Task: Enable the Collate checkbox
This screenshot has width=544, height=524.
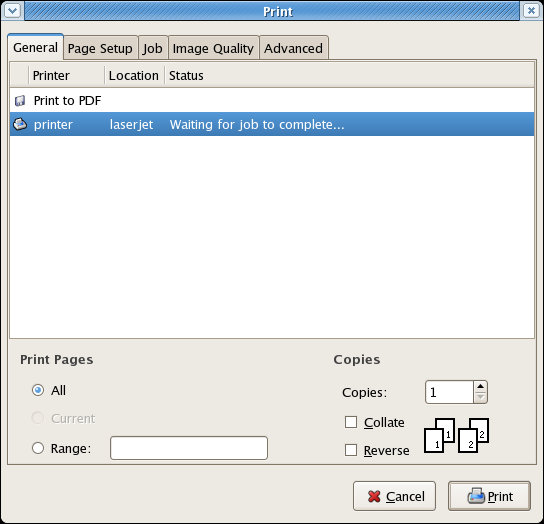Action: [351, 422]
